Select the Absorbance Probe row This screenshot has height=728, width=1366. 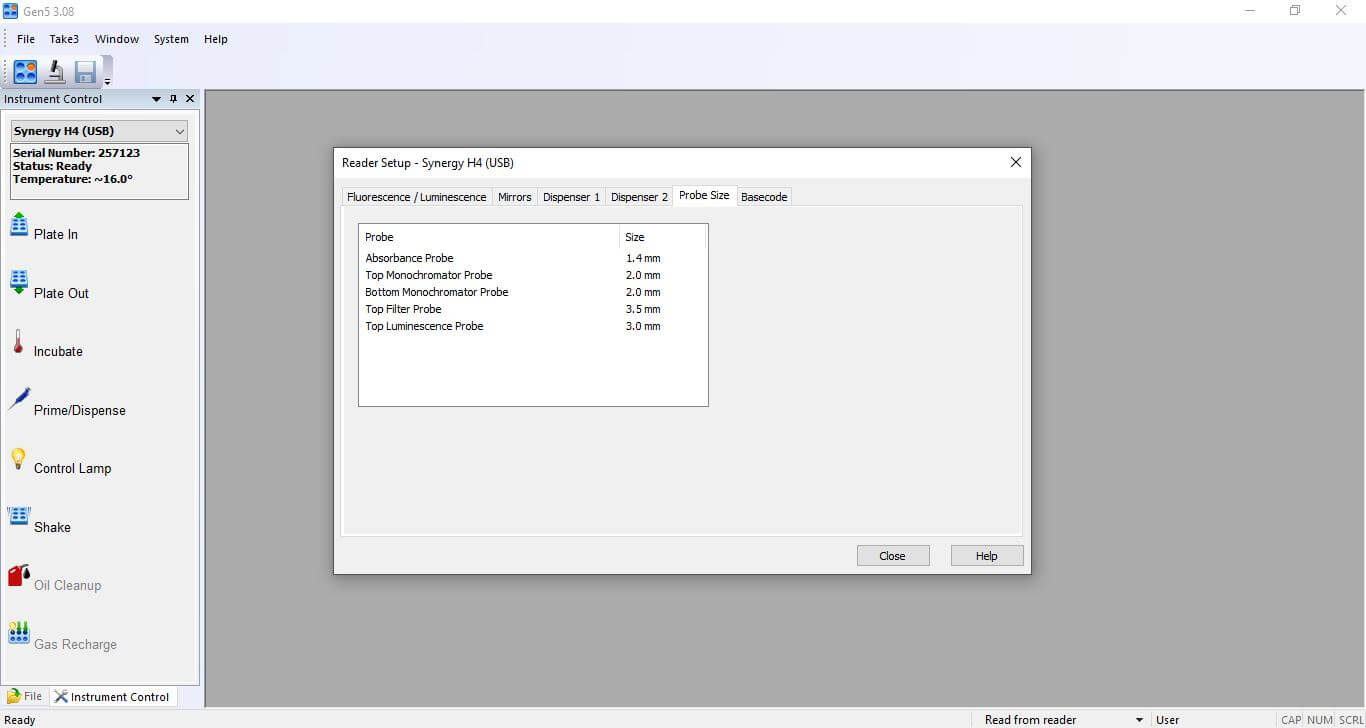pyautogui.click(x=410, y=258)
